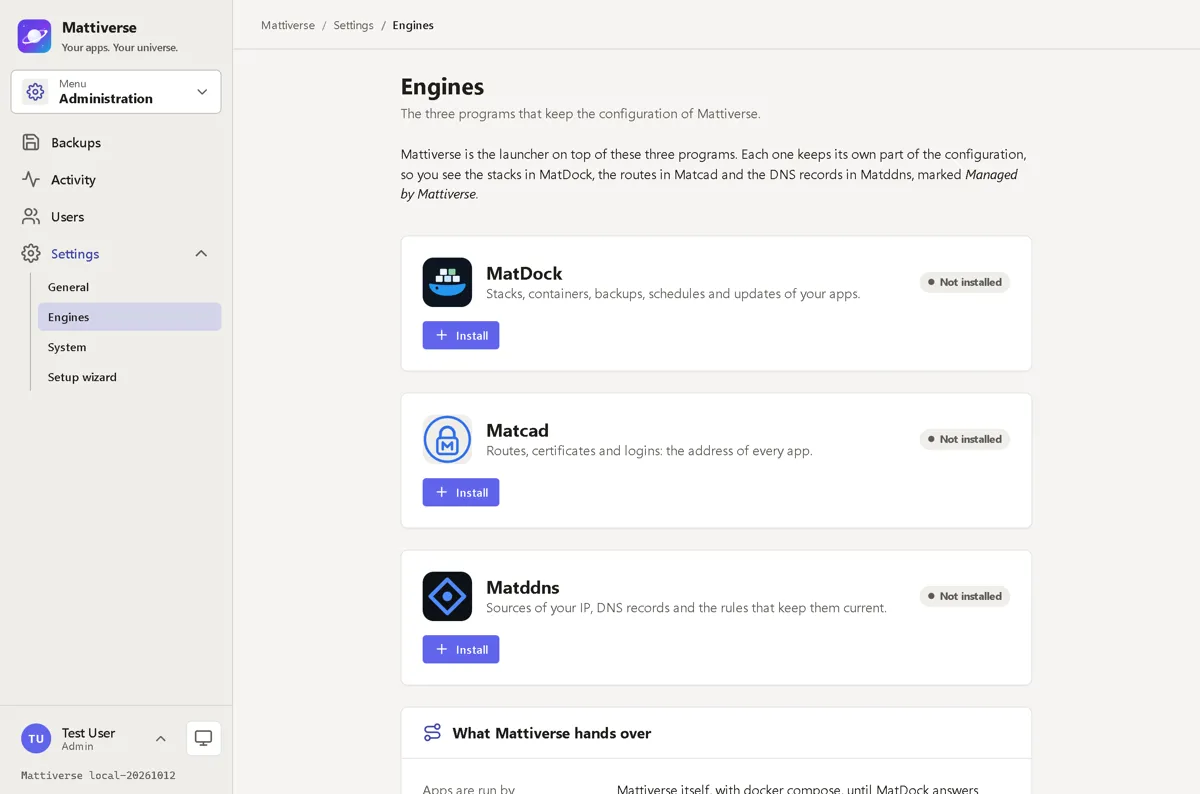Click the Matcad padlock logo
Image resolution: width=1200 pixels, height=794 pixels.
447,439
